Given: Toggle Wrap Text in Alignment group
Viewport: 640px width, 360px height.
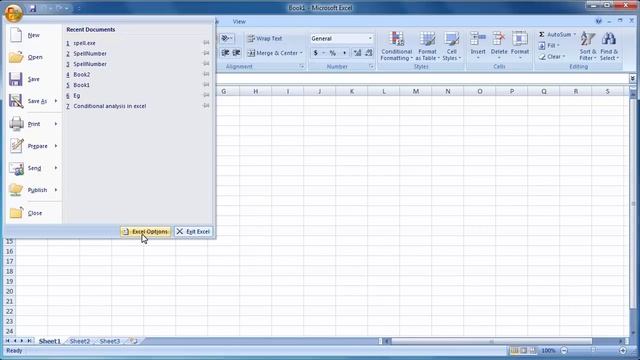Looking at the screenshot, I should click(x=264, y=38).
